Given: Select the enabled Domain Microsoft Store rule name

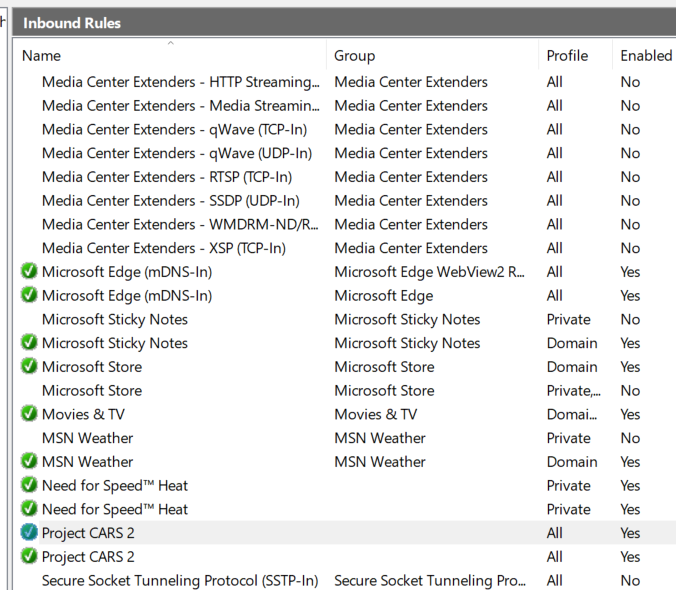Looking at the screenshot, I should 92,366.
